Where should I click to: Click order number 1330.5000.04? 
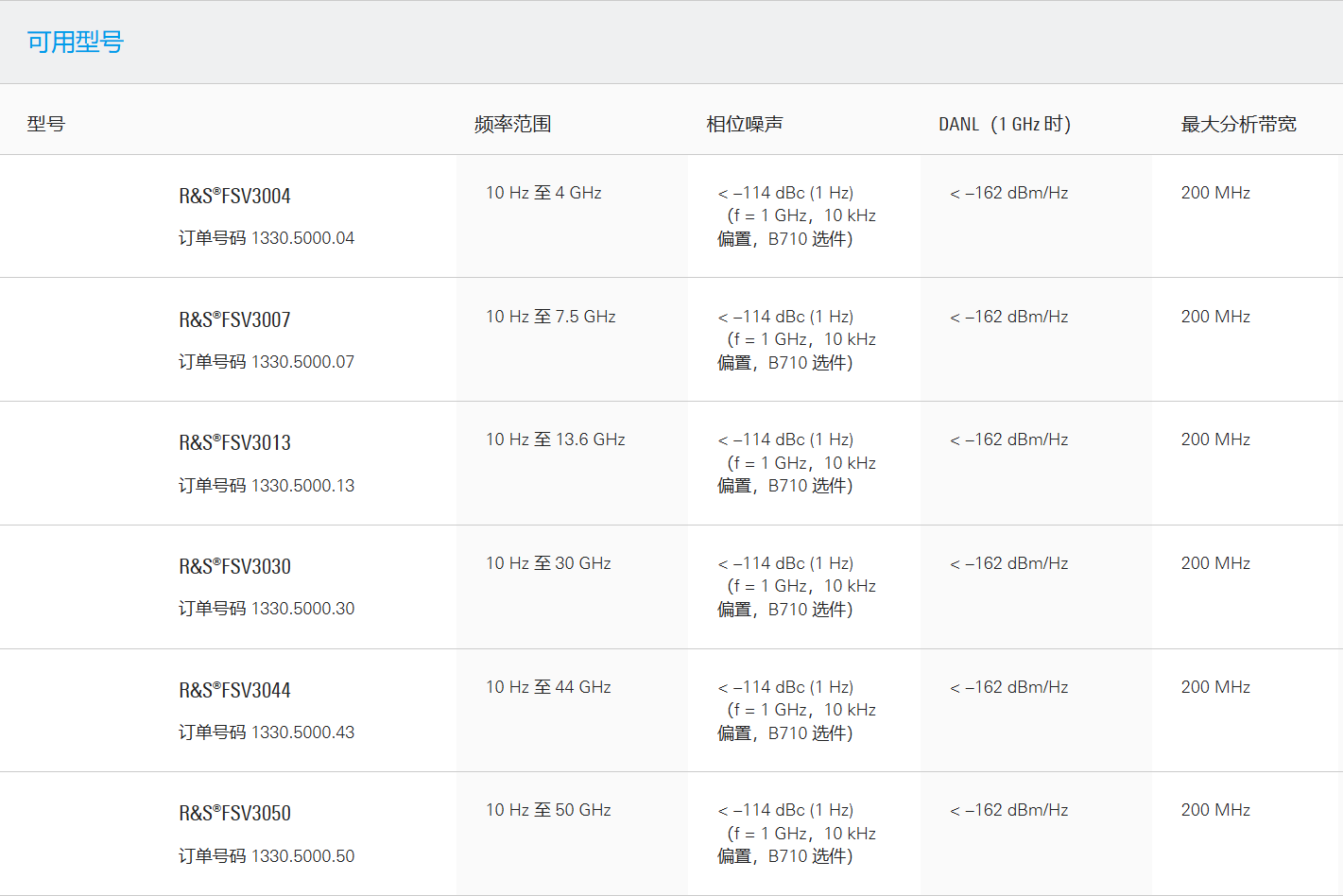pos(302,238)
